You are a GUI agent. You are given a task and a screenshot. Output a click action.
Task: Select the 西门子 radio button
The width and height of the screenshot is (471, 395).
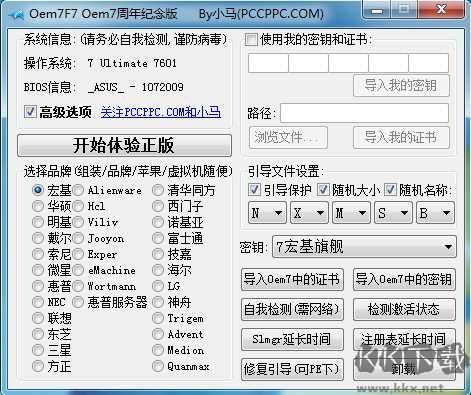[x=158, y=206]
